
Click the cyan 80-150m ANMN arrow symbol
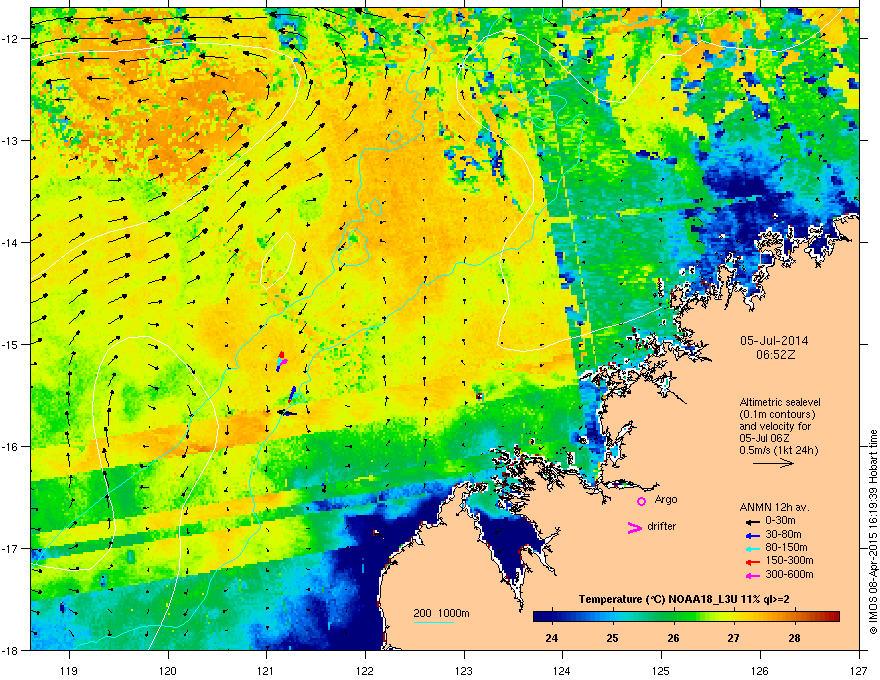752,548
